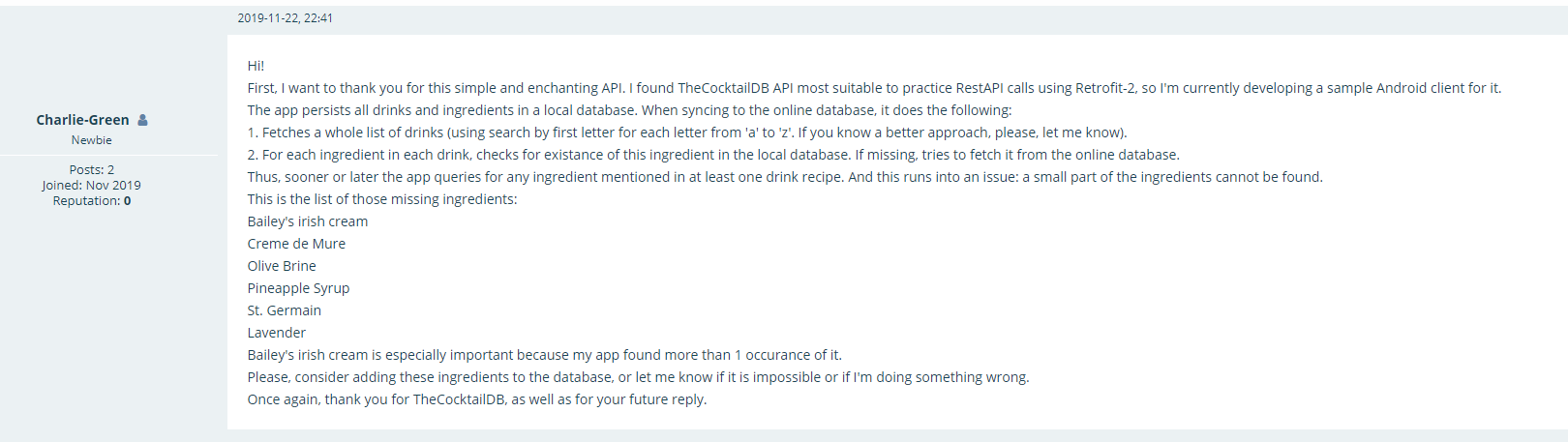Image resolution: width=1568 pixels, height=442 pixels.
Task: Click the "Olive Brine" ingredient line
Action: tap(282, 266)
